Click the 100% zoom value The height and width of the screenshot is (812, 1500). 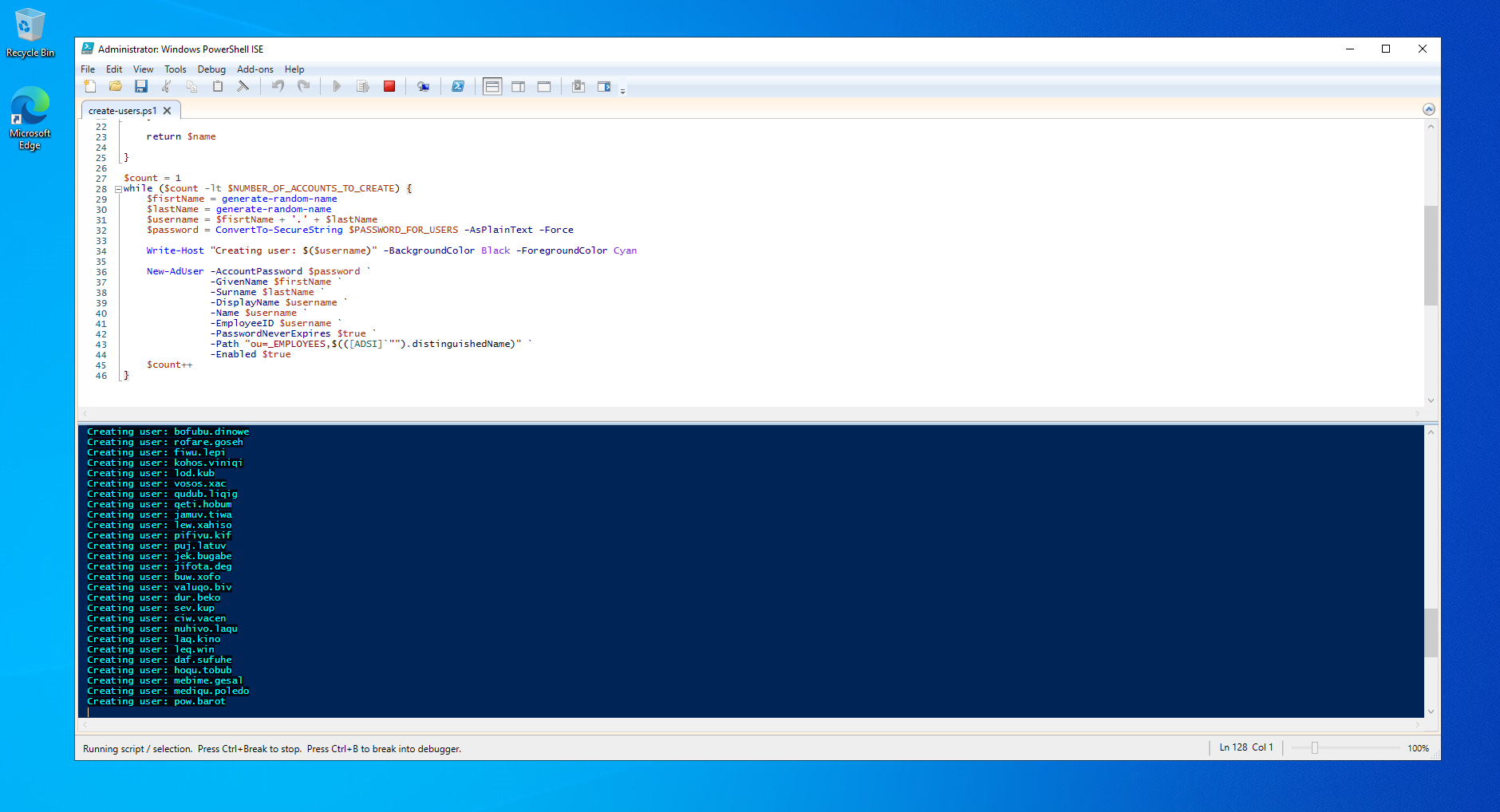coord(1418,748)
